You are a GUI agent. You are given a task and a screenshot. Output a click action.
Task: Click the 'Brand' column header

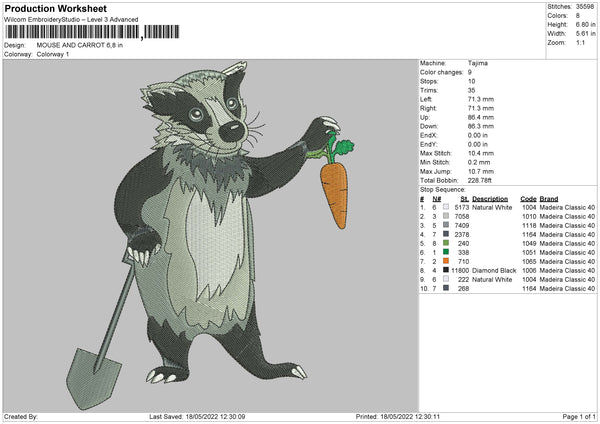tap(549, 199)
